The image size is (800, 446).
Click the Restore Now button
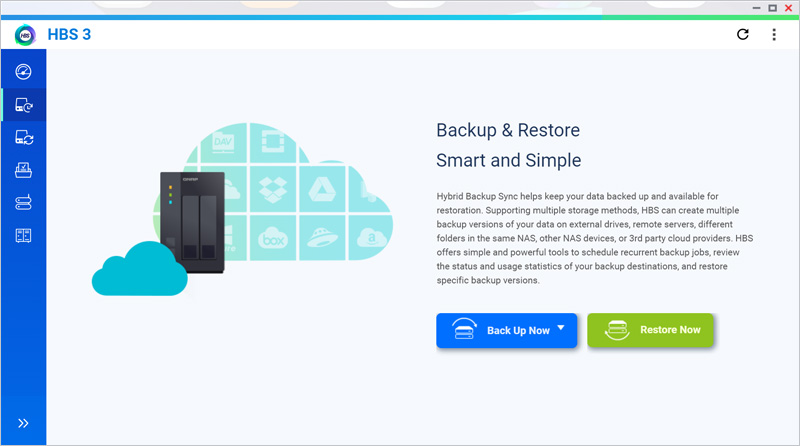pyautogui.click(x=651, y=330)
